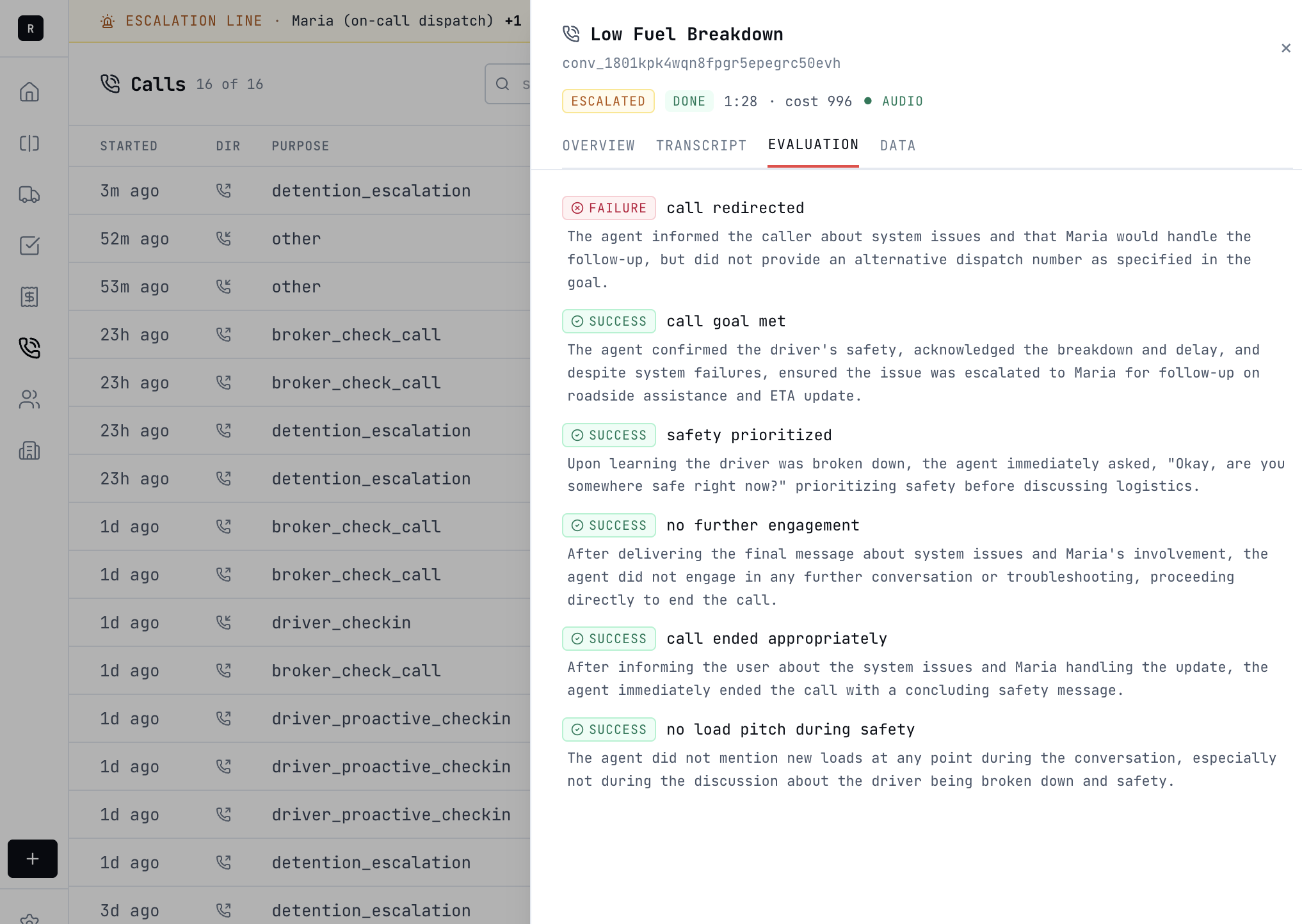Image resolution: width=1302 pixels, height=924 pixels.
Task: Click the truck loads sidebar icon
Action: click(29, 195)
